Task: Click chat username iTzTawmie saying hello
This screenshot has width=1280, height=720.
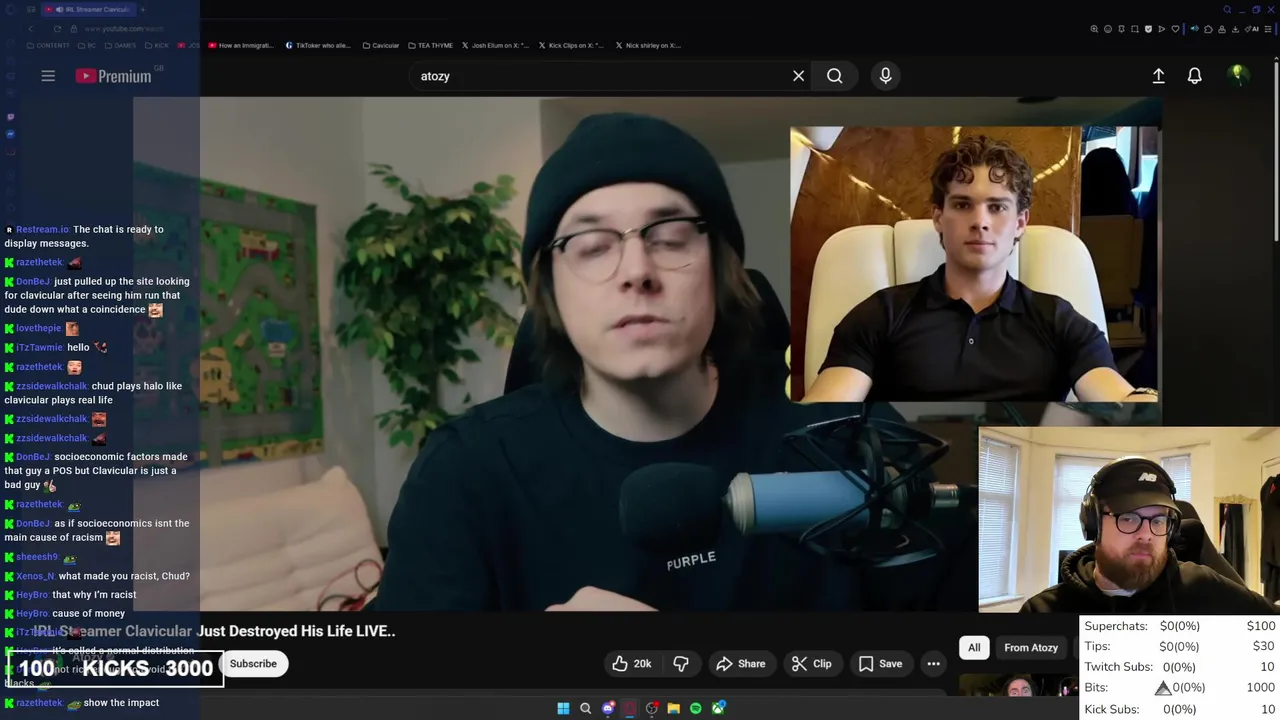Action: 39,347
